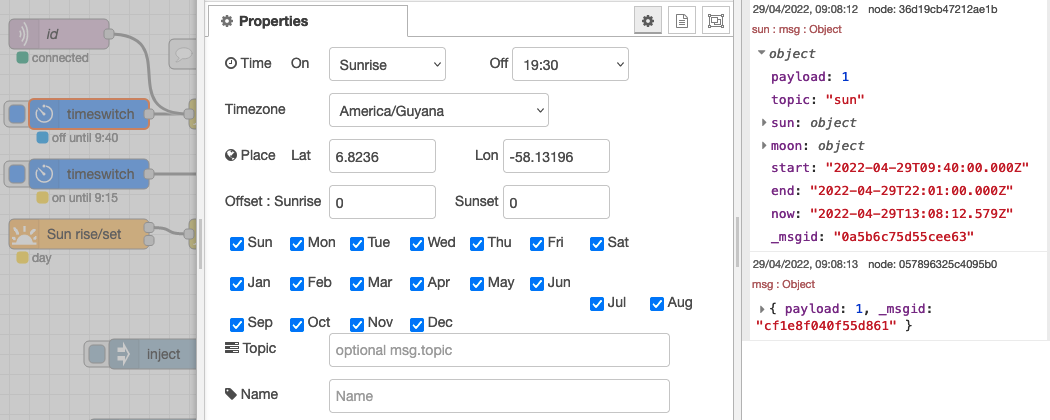1050x420 pixels.
Task: Click the id node wireless icon
Action: click(x=23, y=34)
